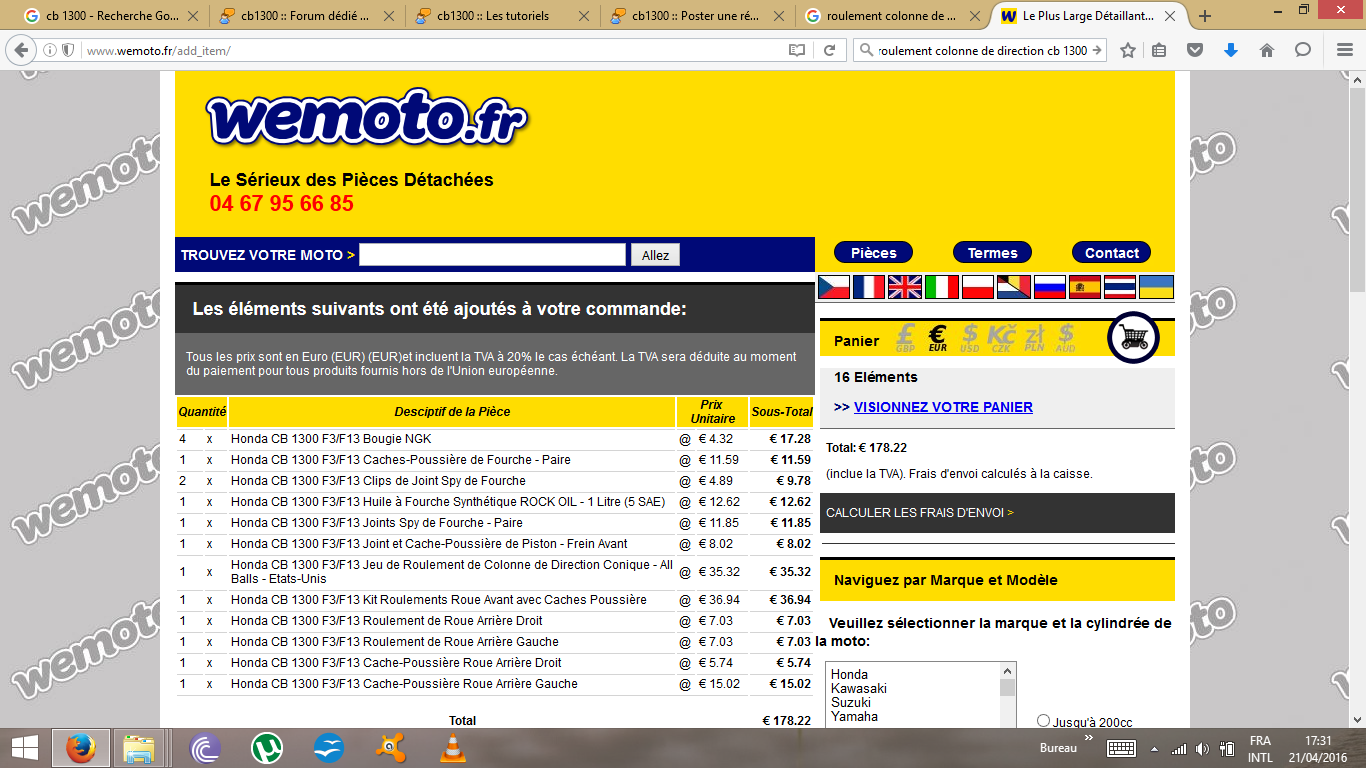Switch to 'roulement colonne de...' Google tab

[x=892, y=16]
